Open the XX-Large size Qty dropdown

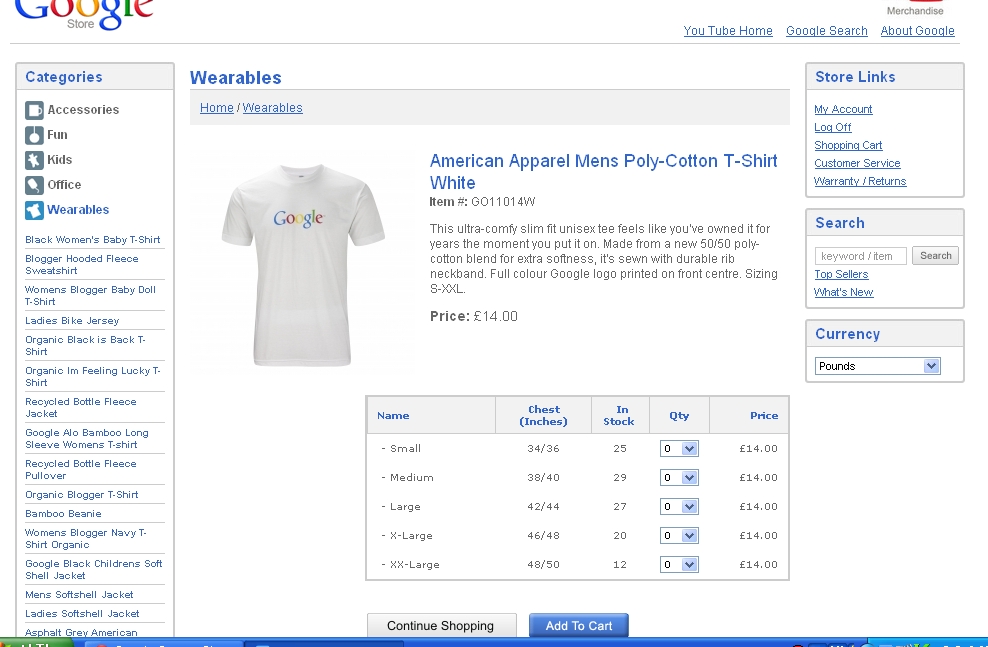(679, 564)
